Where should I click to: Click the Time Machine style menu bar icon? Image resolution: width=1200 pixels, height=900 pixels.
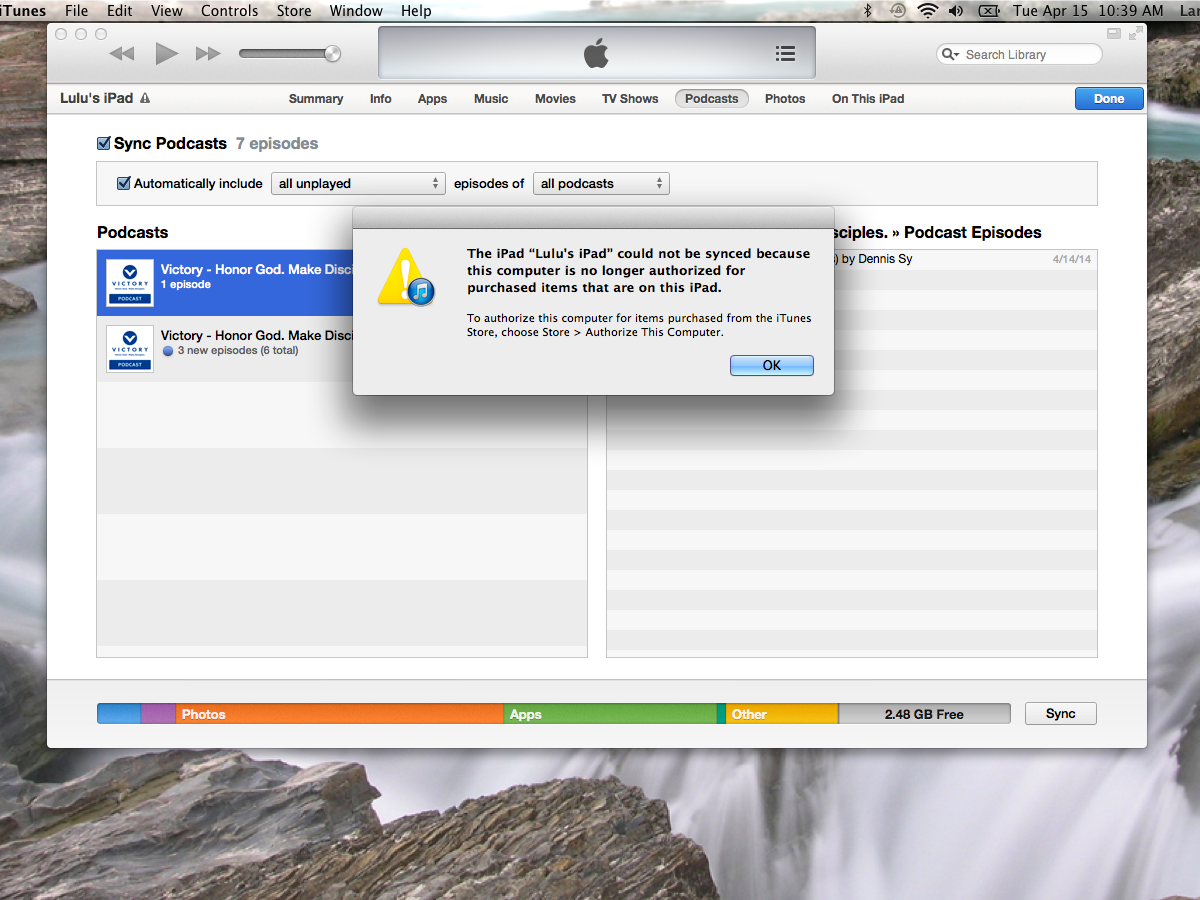click(x=898, y=11)
